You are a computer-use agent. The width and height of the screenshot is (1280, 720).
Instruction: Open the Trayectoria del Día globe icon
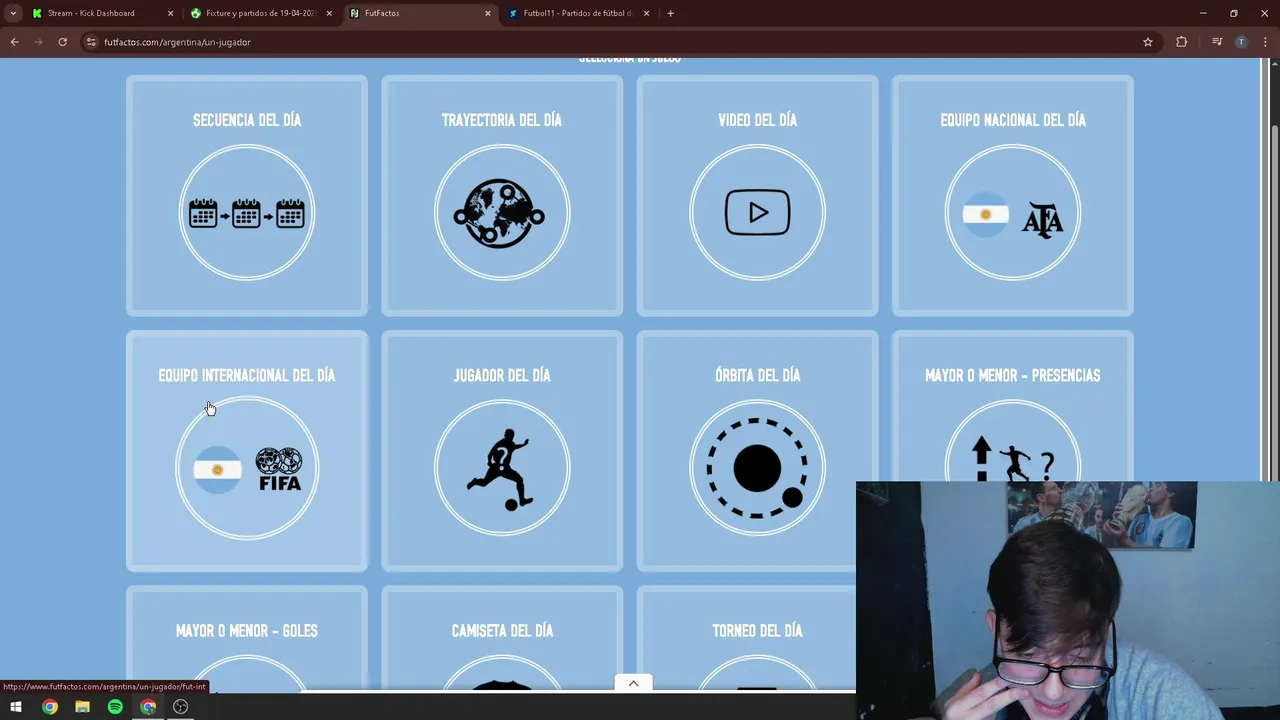[x=502, y=213]
